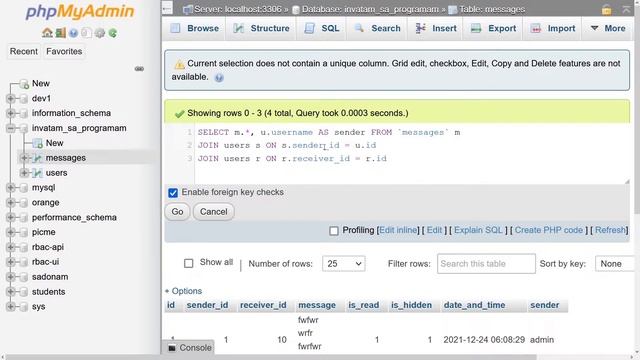The image size is (640, 360).
Task: Click the picme database icon
Action: pos(24,232)
